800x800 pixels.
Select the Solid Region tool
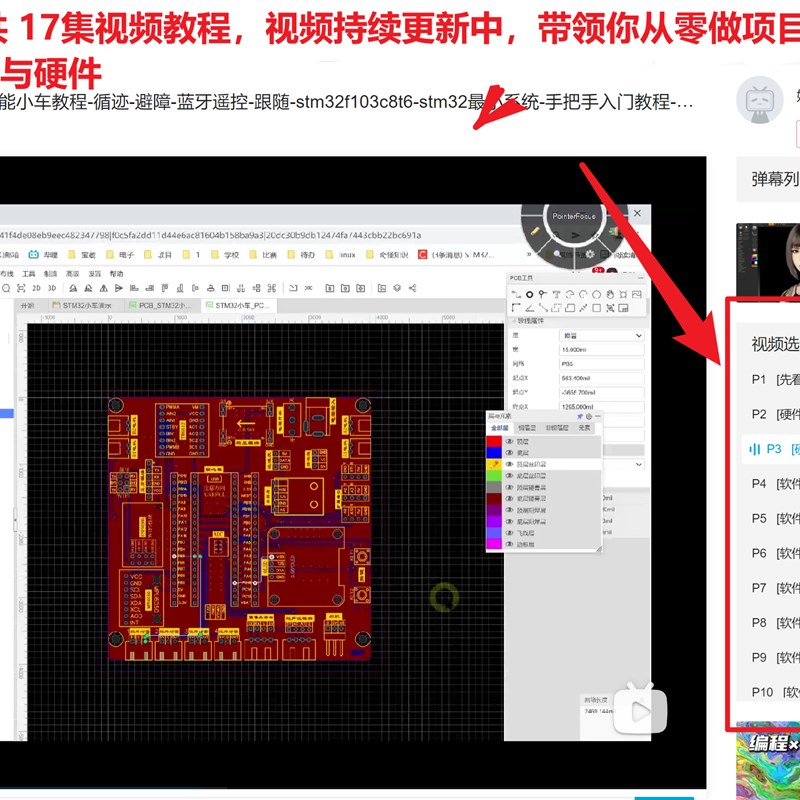[x=569, y=308]
